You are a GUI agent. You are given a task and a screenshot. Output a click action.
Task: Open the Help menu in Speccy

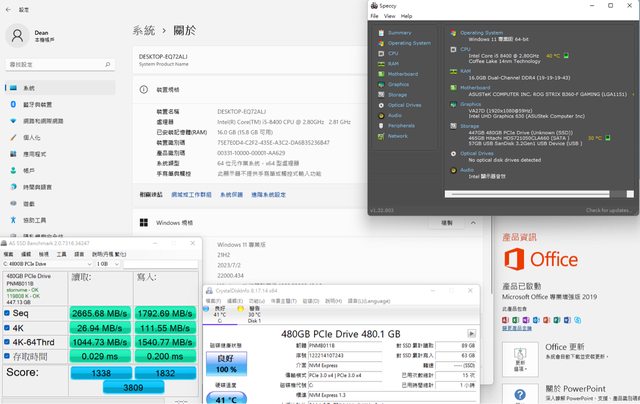406,16
